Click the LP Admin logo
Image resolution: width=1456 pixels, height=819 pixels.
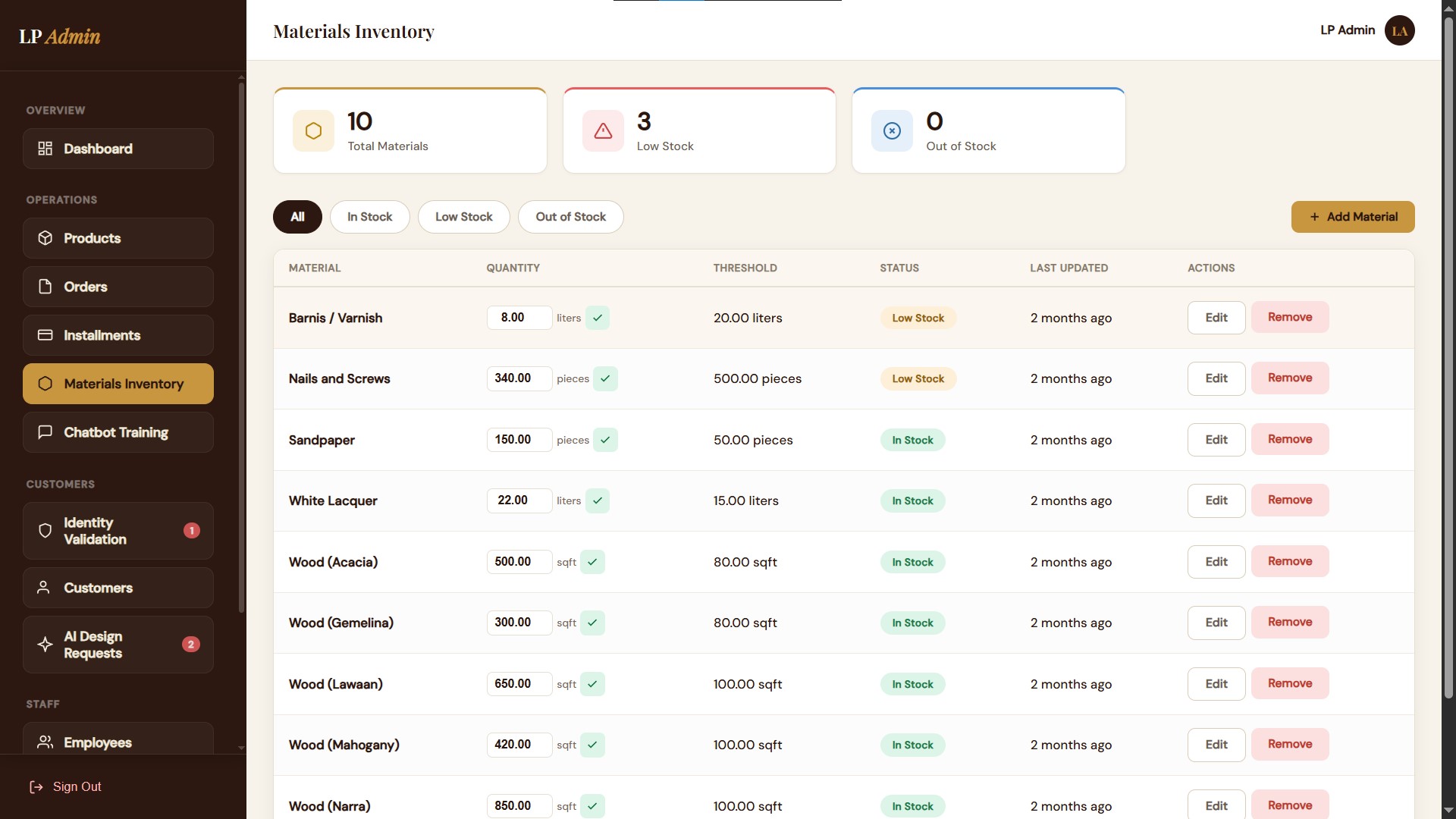tap(59, 36)
